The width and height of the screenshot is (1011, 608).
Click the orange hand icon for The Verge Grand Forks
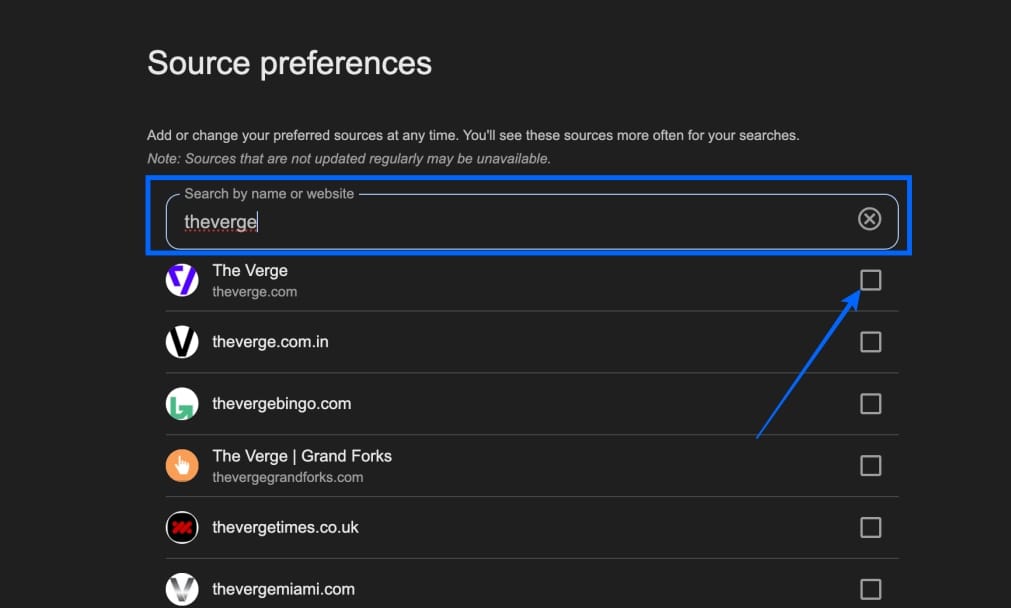coord(182,466)
